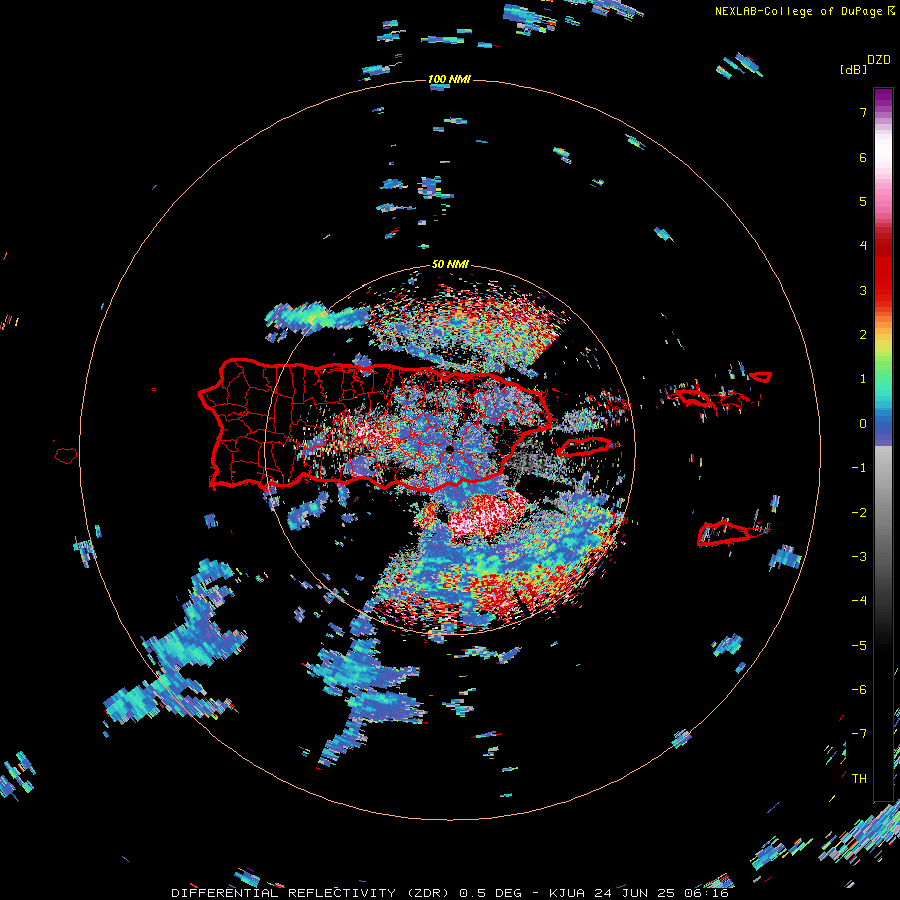Click the 1 value on color scale
Image resolution: width=900 pixels, height=900 pixels.
863,379
